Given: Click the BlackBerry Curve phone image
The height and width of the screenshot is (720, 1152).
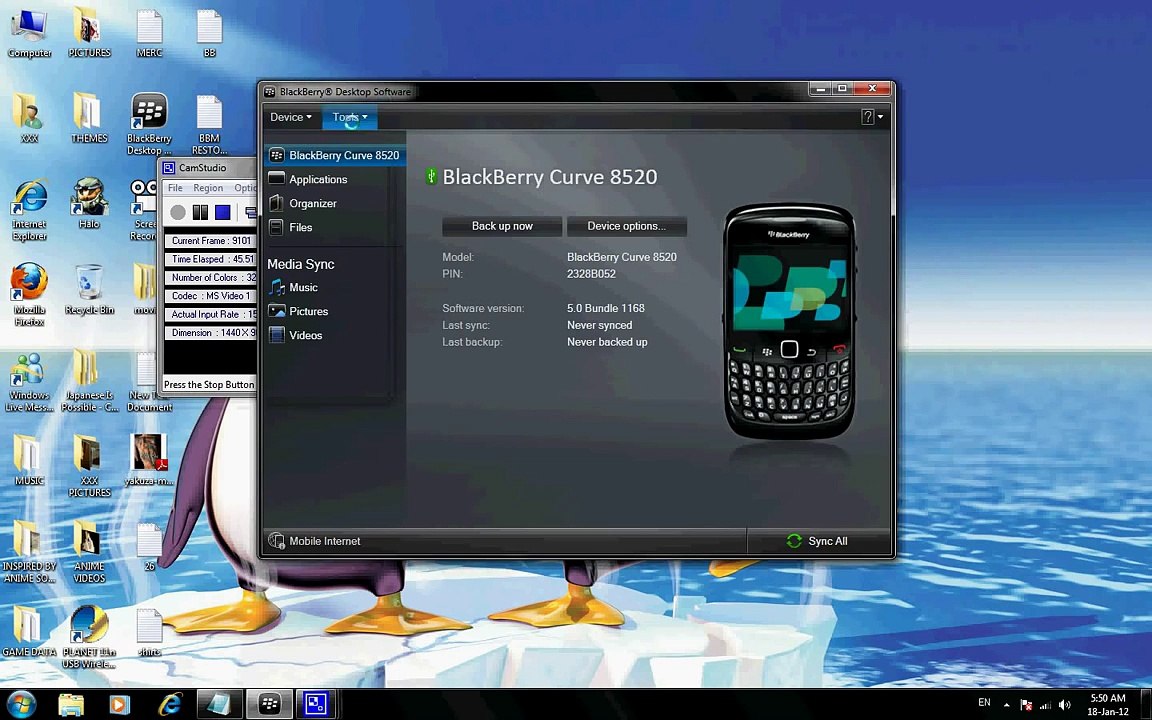Looking at the screenshot, I should point(789,322).
